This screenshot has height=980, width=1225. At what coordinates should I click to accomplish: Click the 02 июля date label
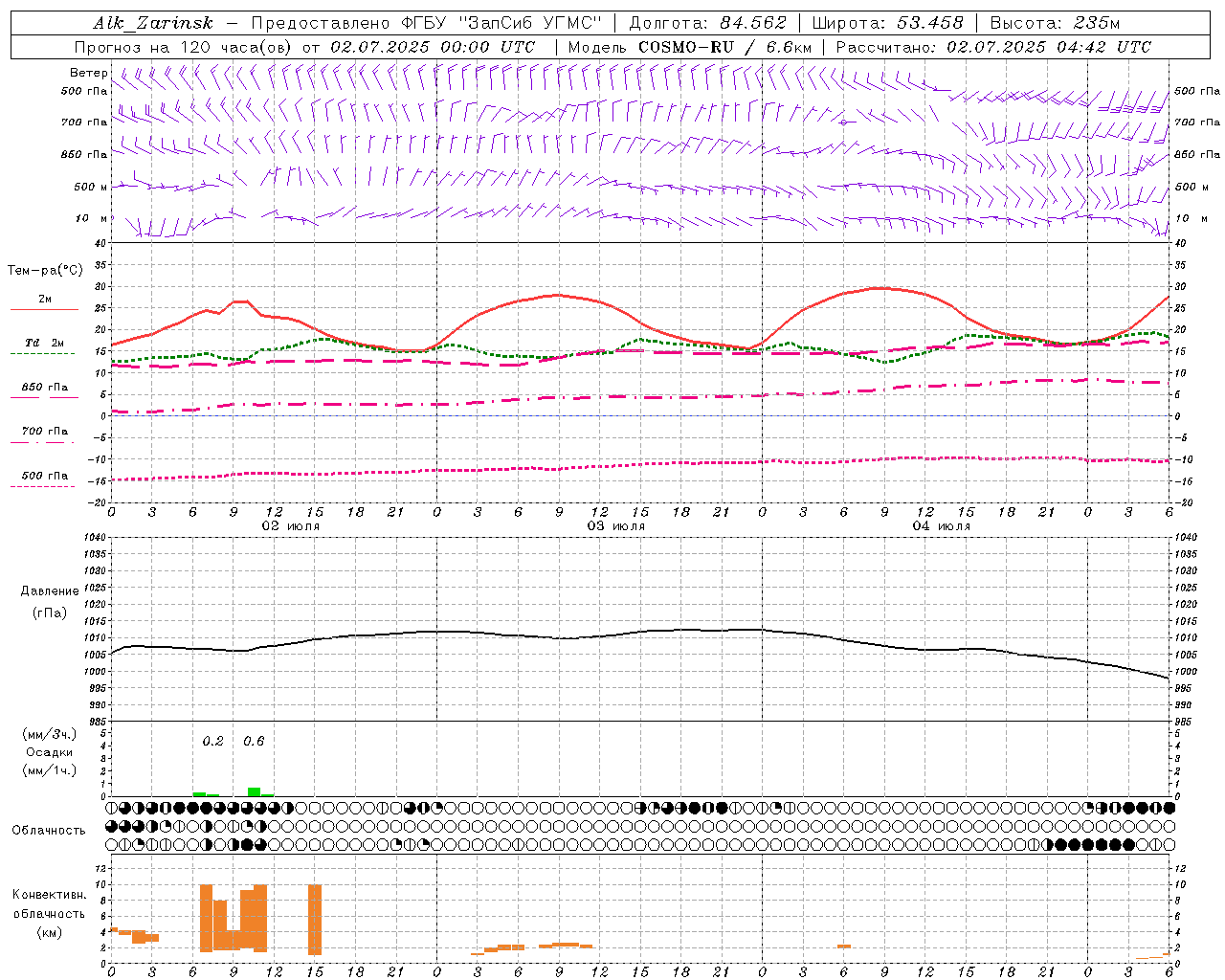[291, 526]
